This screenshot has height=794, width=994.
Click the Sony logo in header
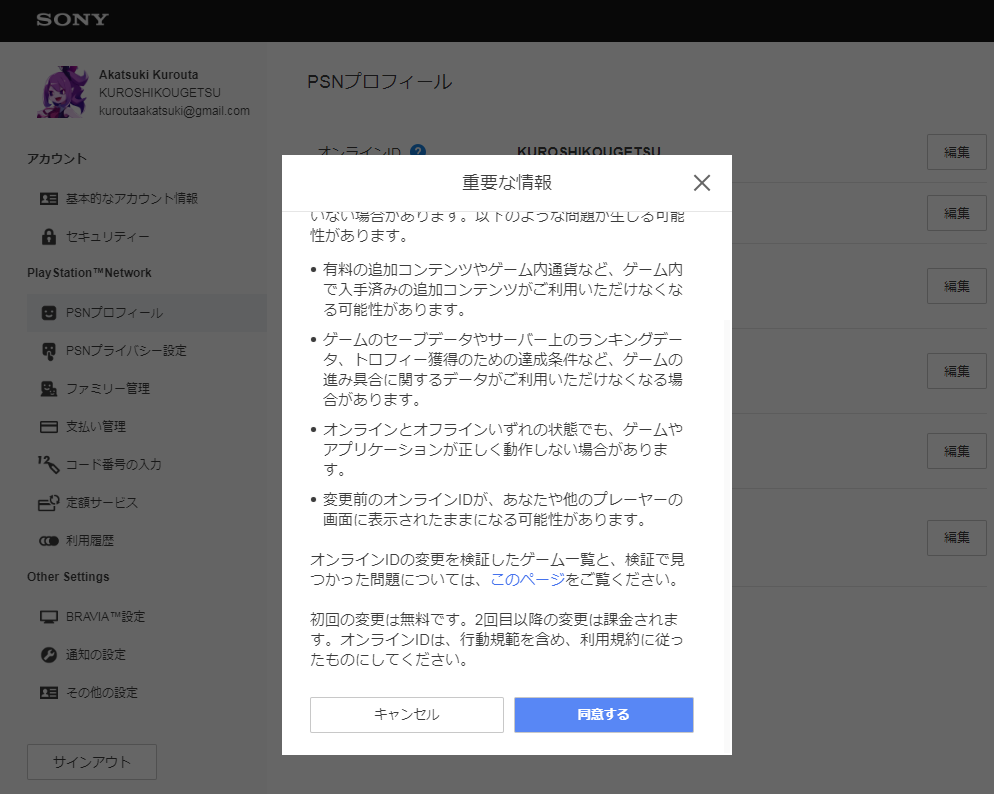tap(72, 20)
